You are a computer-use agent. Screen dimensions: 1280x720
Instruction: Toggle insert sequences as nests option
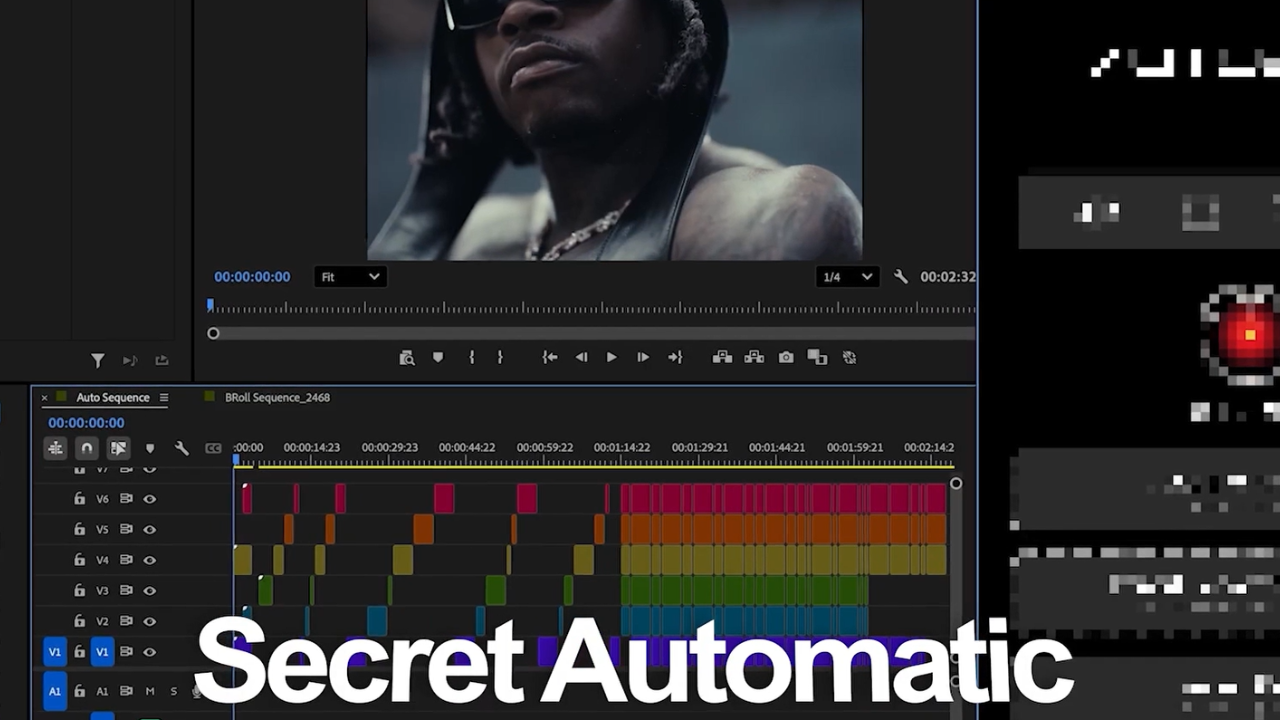click(x=55, y=448)
